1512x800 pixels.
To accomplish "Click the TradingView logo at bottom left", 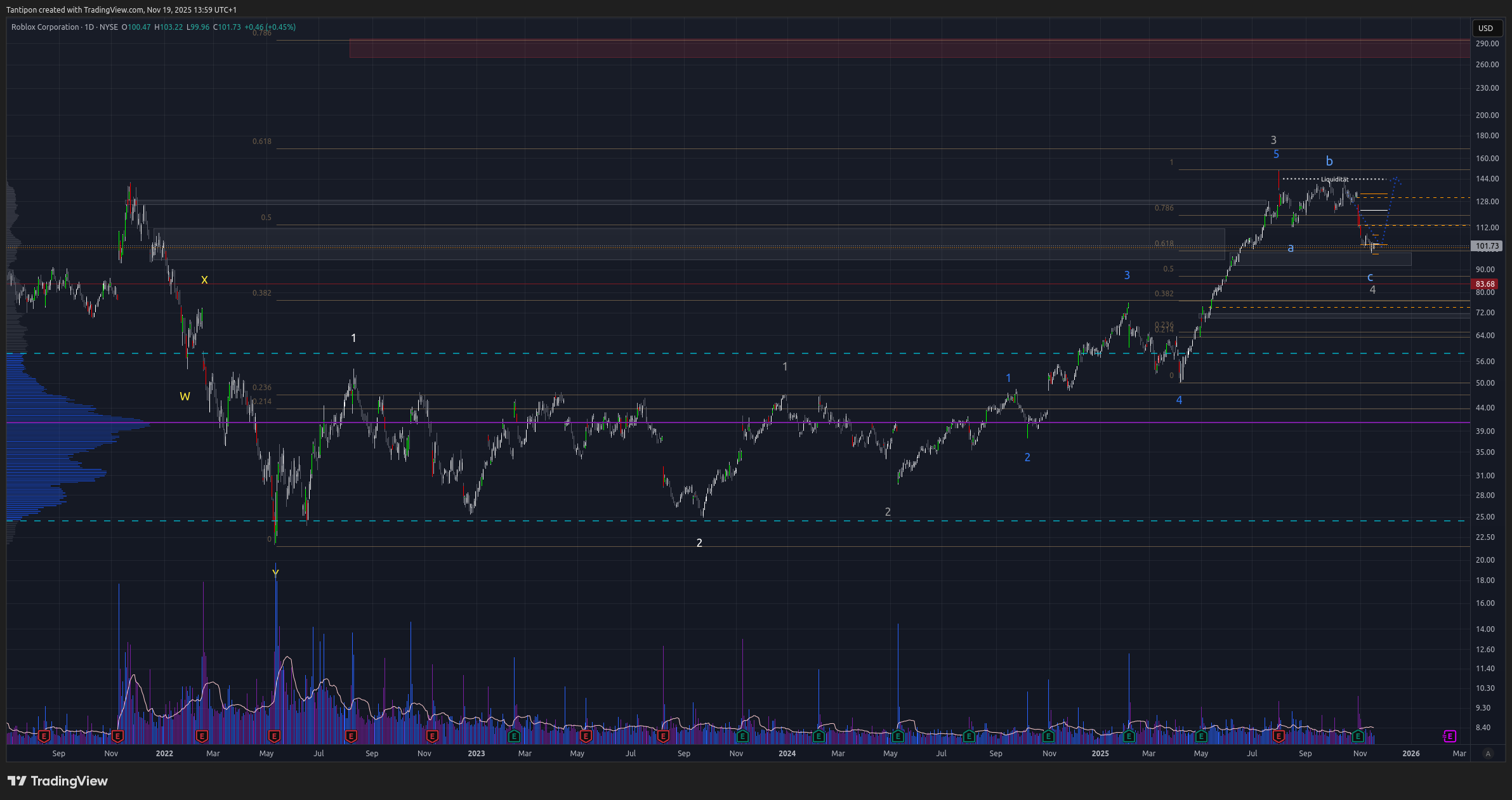I will [58, 781].
